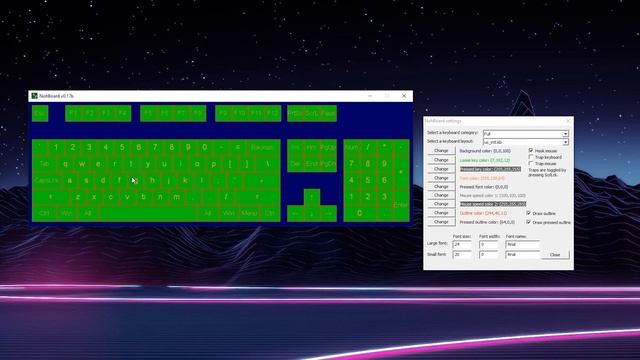This screenshot has height=360, width=640.
Task: Click the left arrow key
Action: [x=296, y=213]
